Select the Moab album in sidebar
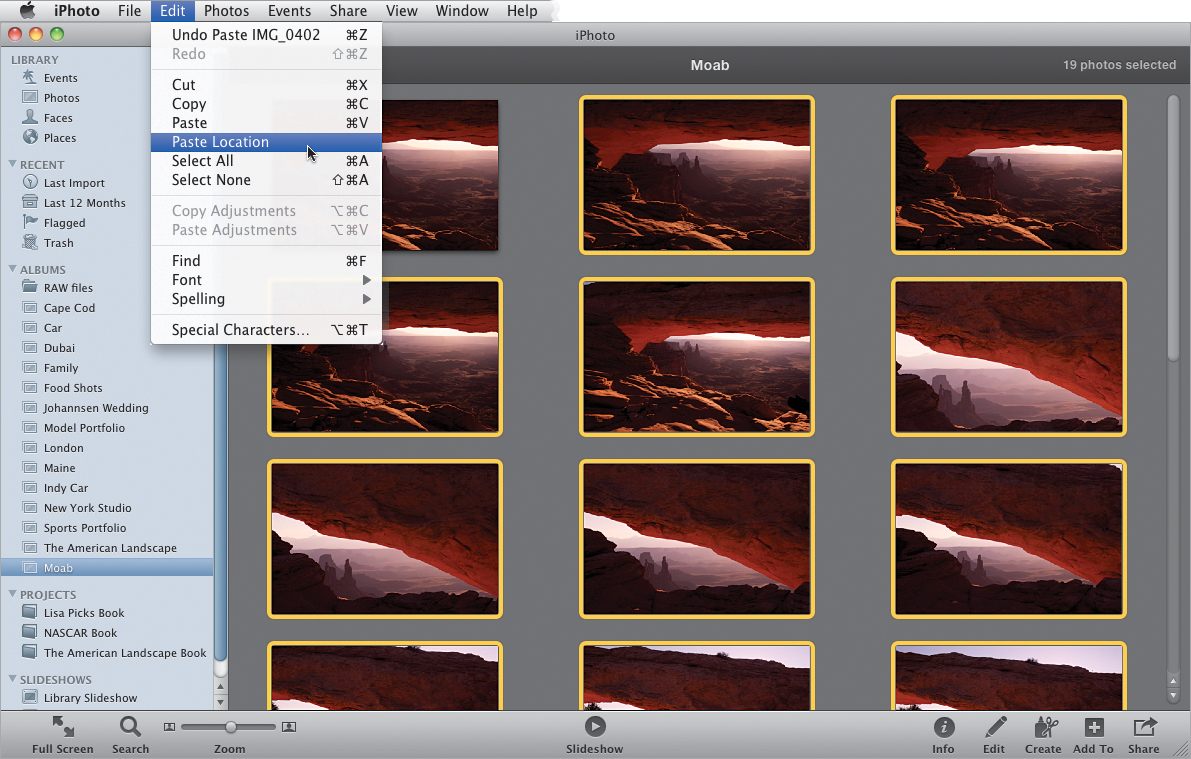Viewport: 1191px width, 759px height. 107,568
